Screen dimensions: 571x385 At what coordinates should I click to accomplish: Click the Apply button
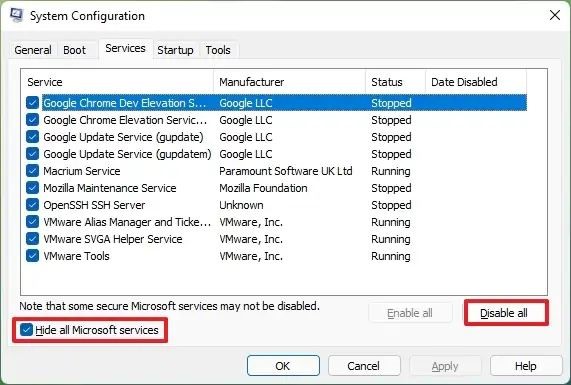[x=445, y=366]
